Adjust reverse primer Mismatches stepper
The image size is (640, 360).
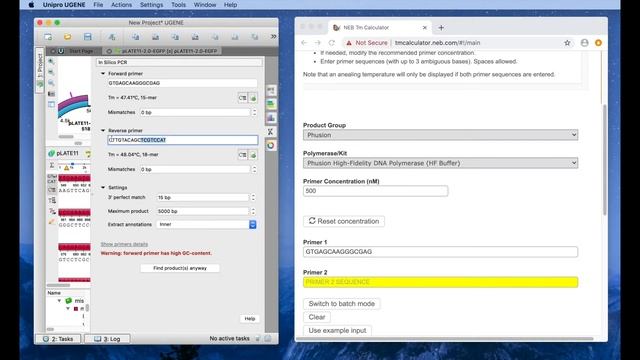pos(254,169)
